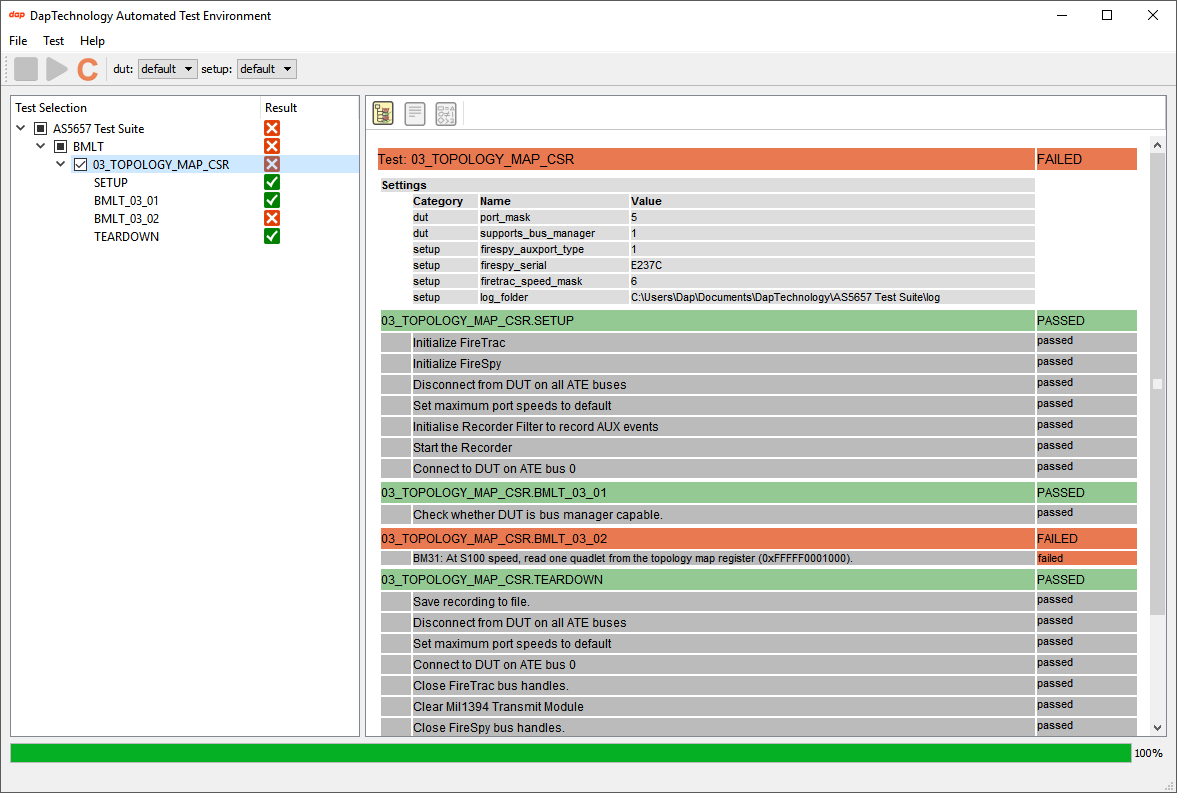
Task: Click the results scrollbar down arrow
Action: (x=1157, y=727)
